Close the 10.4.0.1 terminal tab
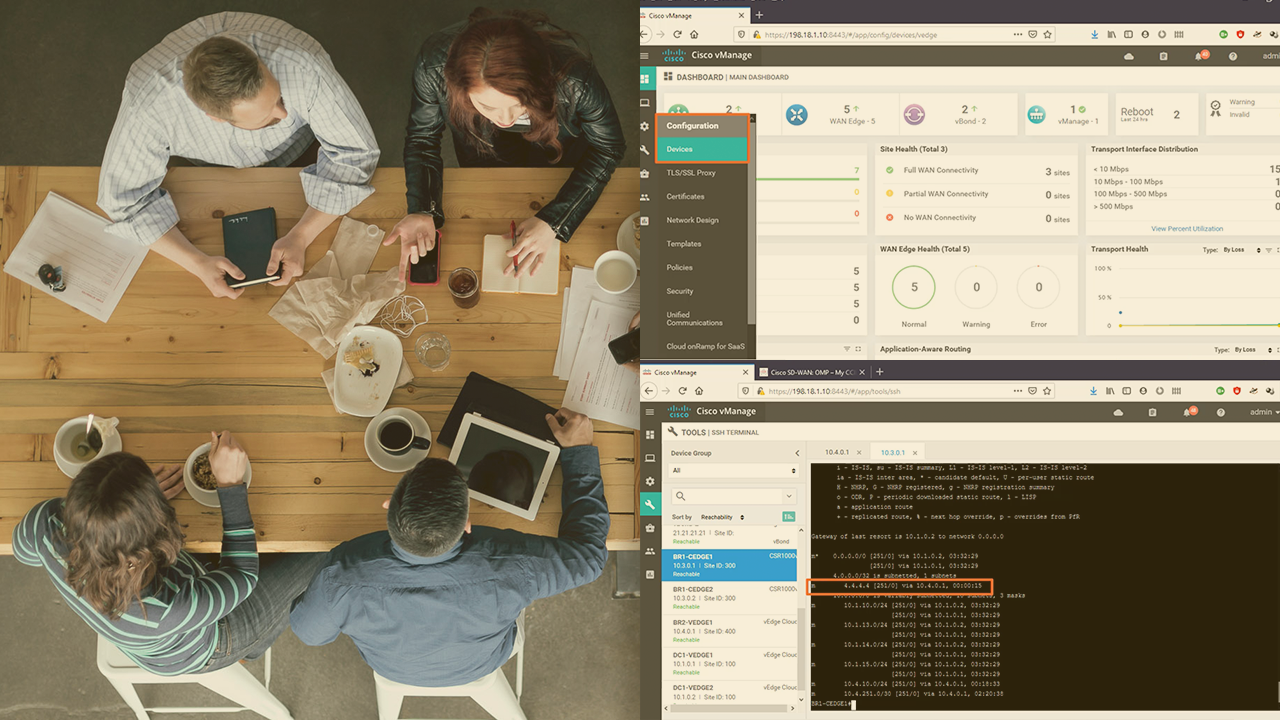The height and width of the screenshot is (720, 1280). pyautogui.click(x=859, y=453)
